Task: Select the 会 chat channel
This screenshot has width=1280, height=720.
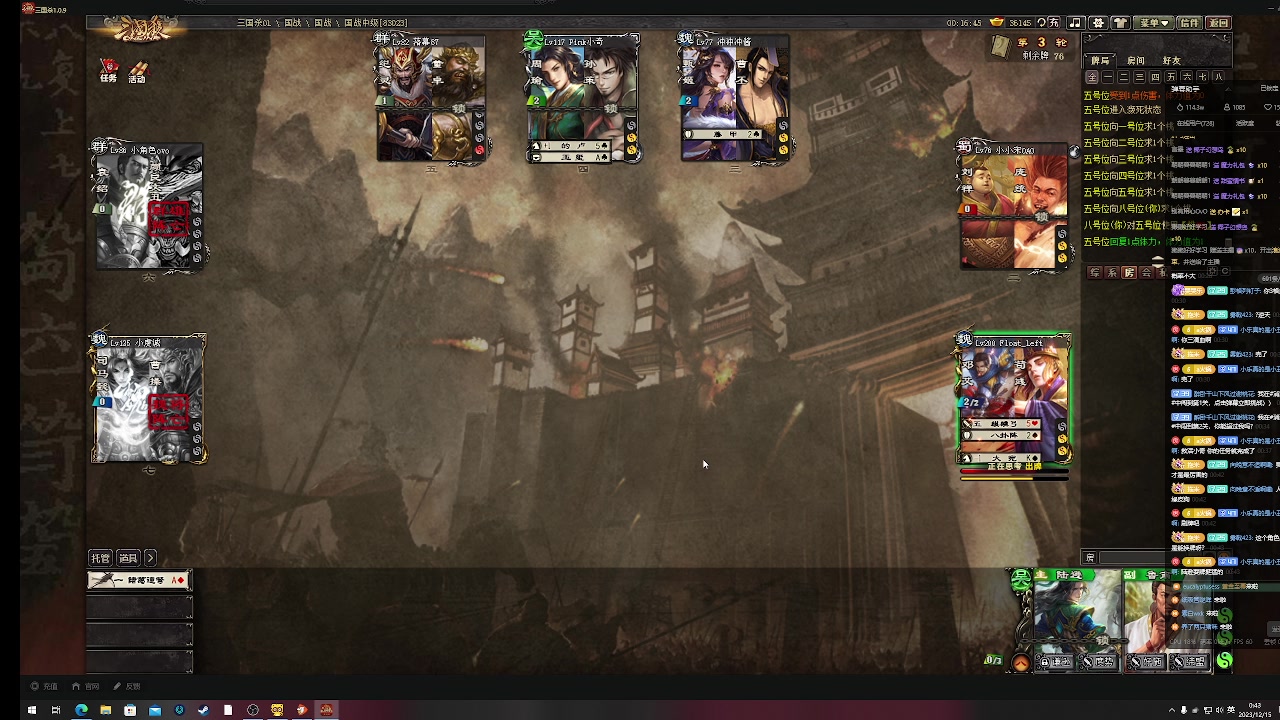Action: coord(1146,272)
